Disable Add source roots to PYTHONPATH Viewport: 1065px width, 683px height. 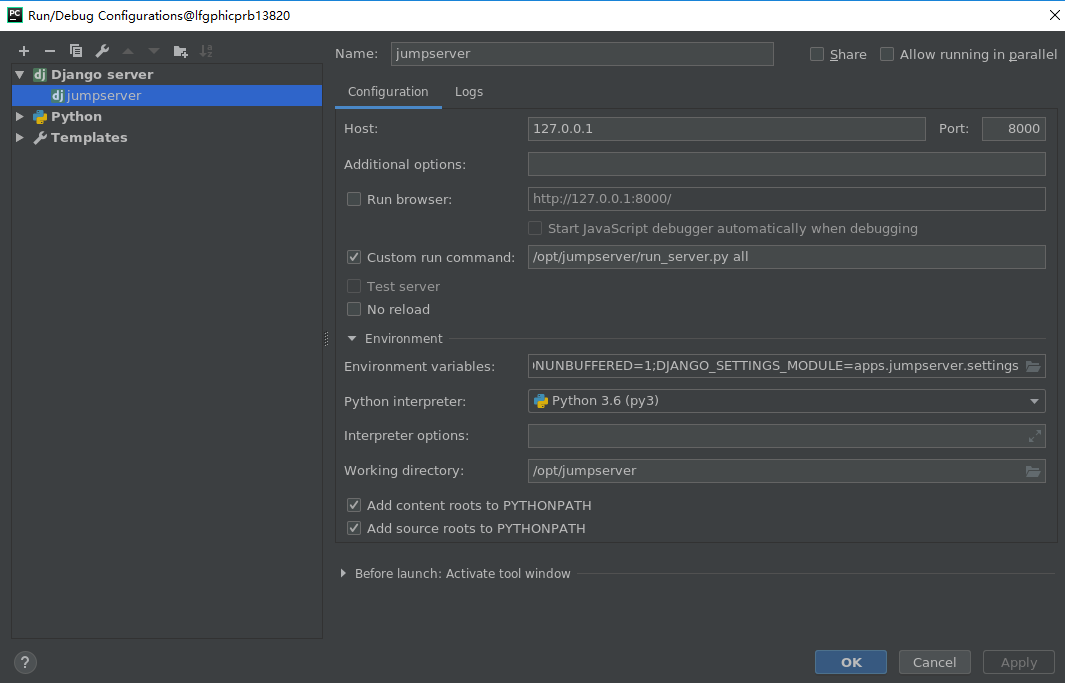354,528
